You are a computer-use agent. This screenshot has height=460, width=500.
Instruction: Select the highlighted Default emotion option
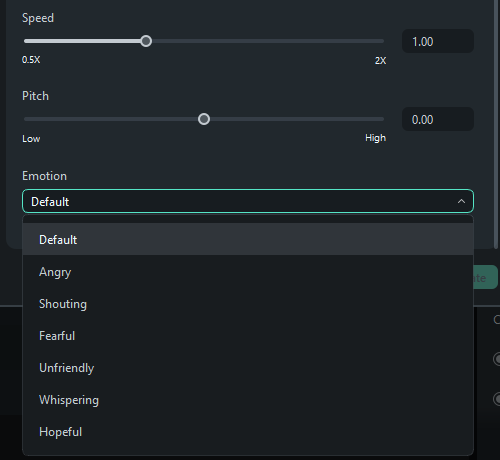click(248, 239)
